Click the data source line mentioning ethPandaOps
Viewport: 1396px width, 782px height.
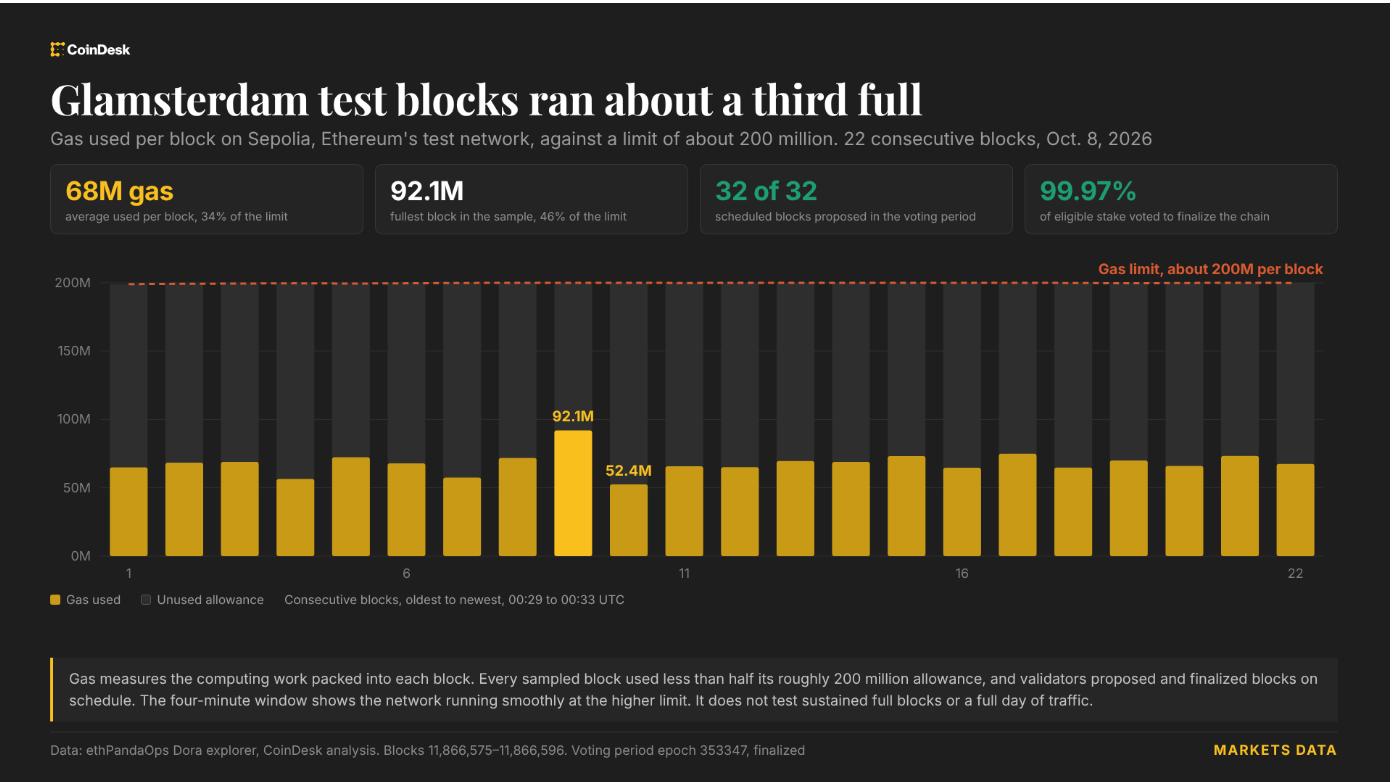coord(427,750)
